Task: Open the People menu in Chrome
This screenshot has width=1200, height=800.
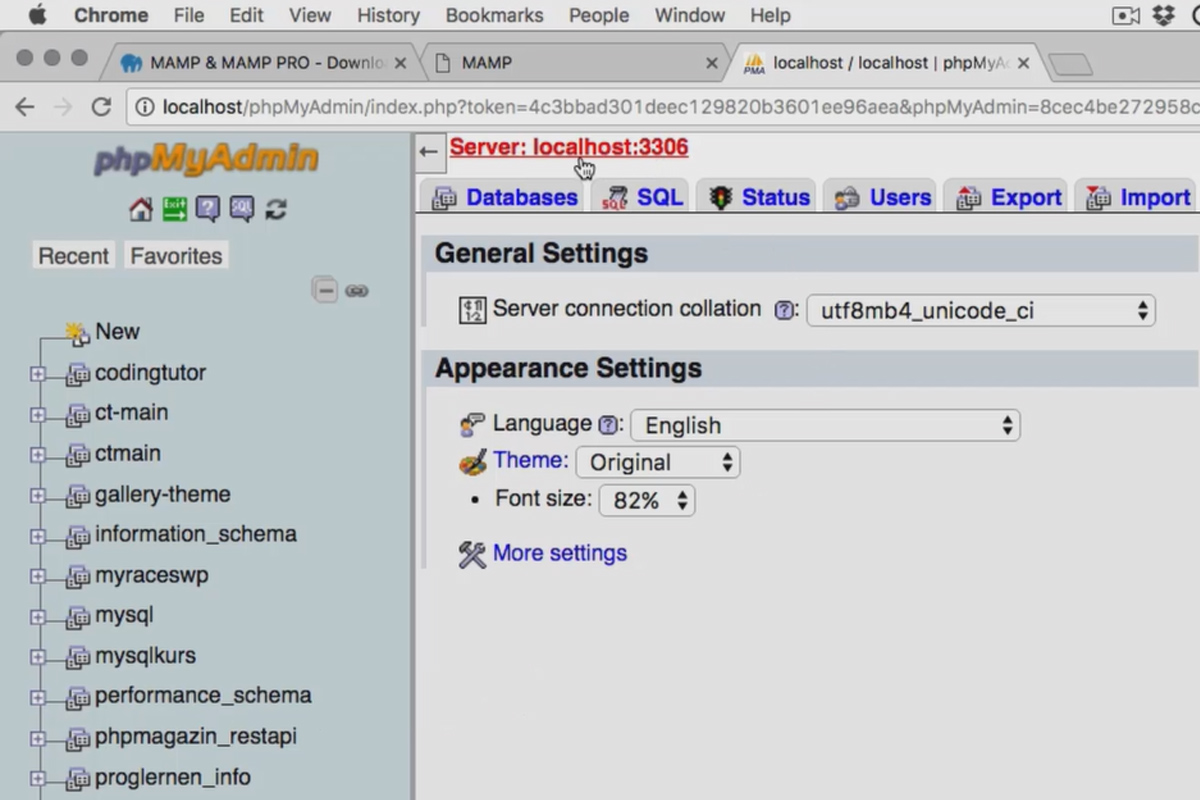Action: [599, 15]
